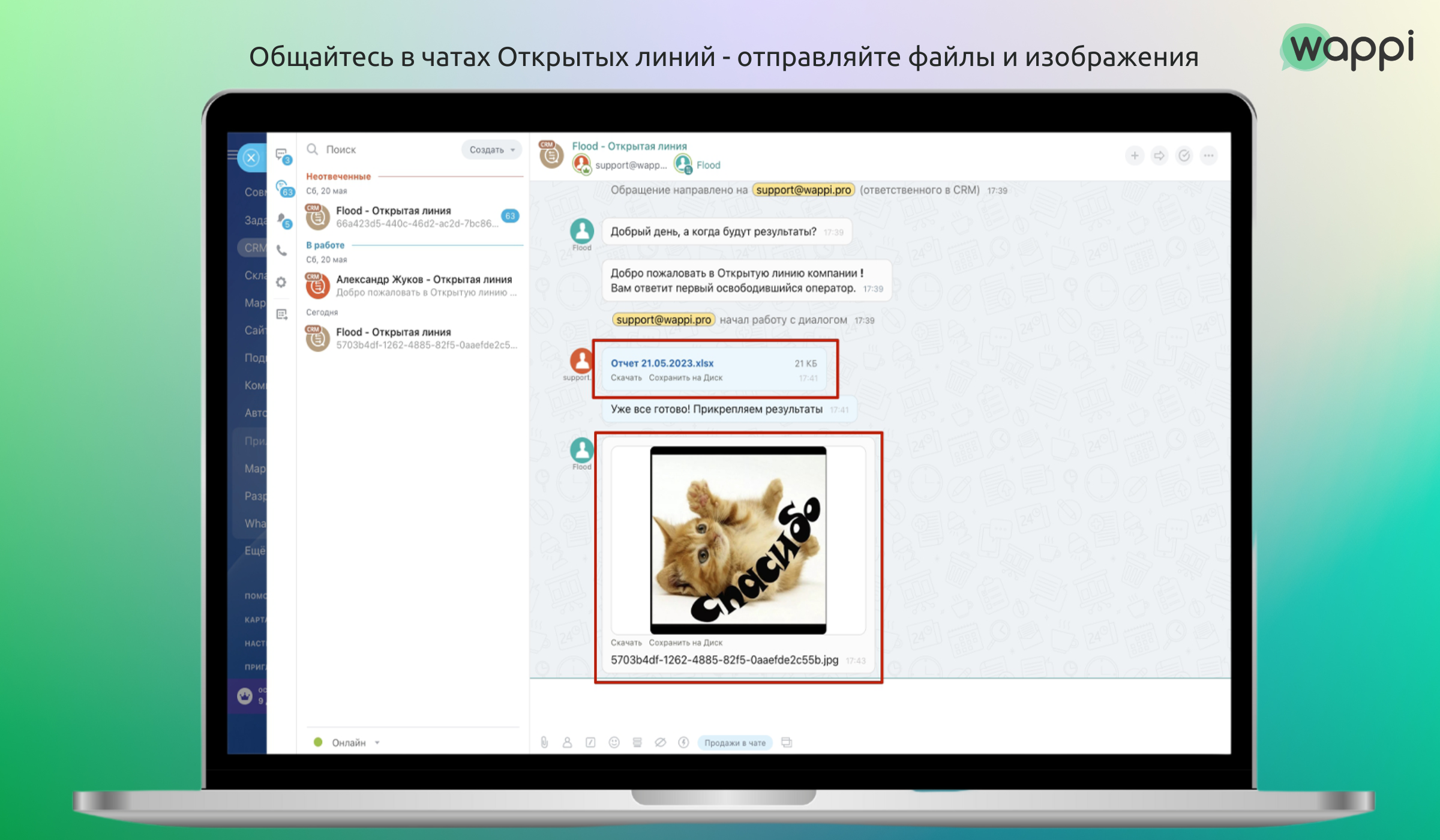The height and width of the screenshot is (840, 1440).
Task: Save kitten image to Диск
Action: [685, 643]
